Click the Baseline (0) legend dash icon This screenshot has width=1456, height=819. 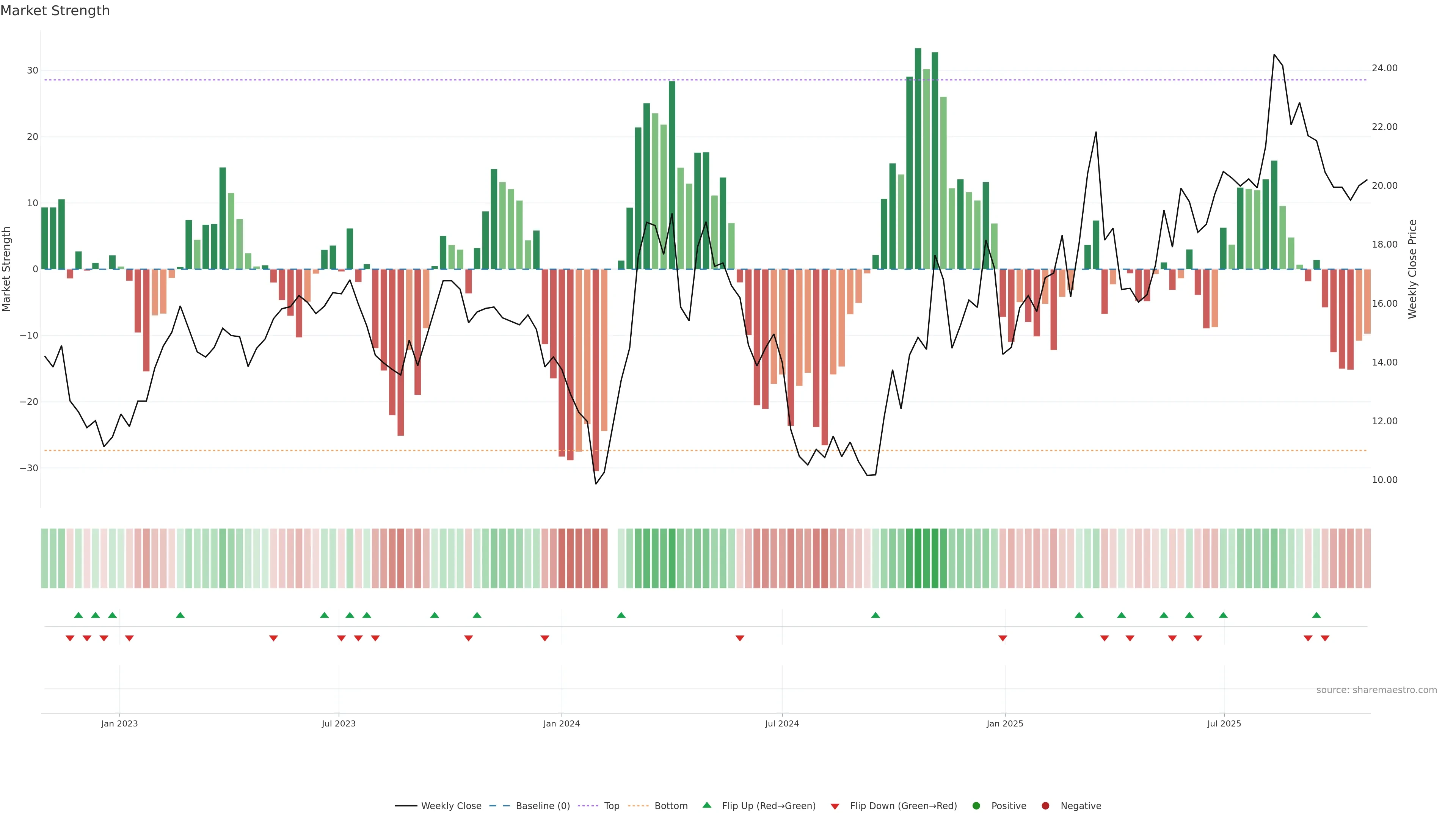coord(499,805)
